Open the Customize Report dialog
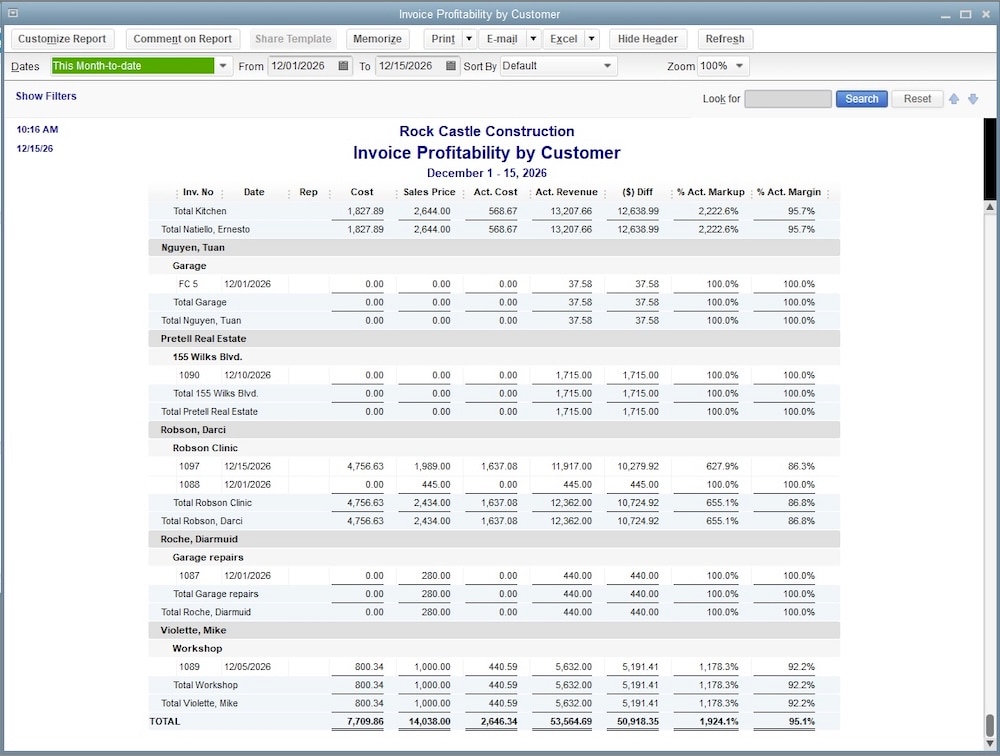Image resolution: width=1000 pixels, height=756 pixels. (62, 38)
